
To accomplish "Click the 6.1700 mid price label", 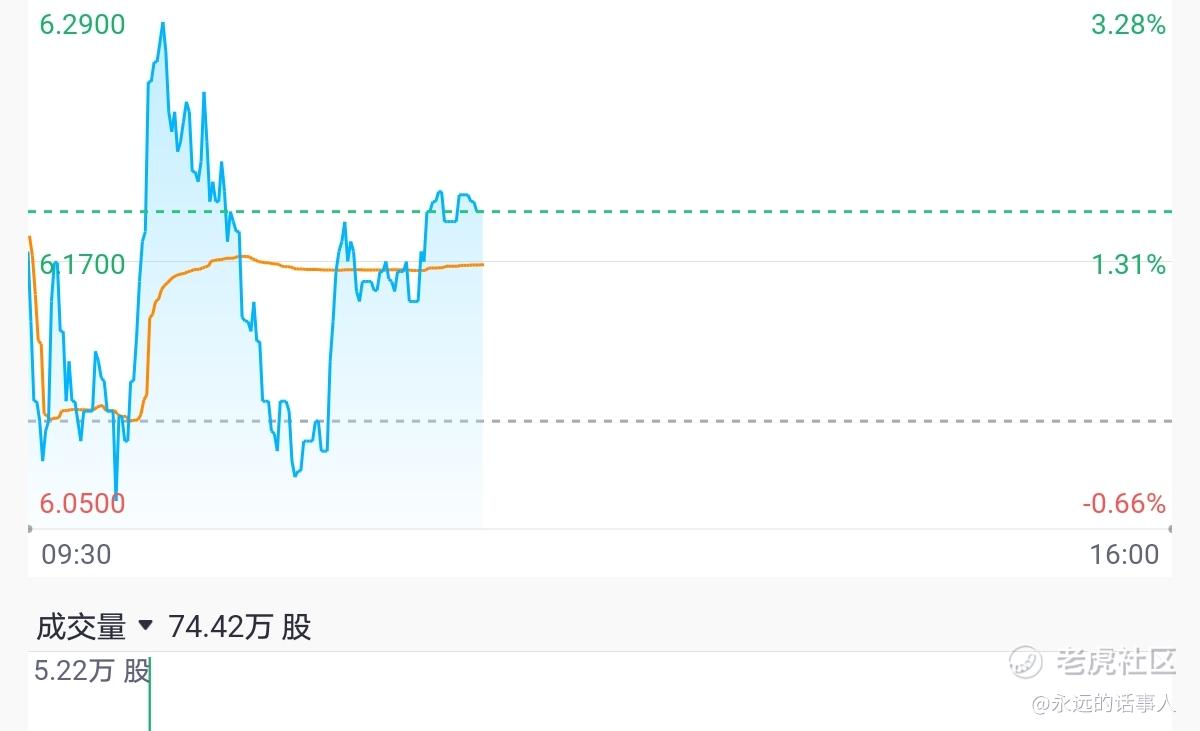I will click(83, 265).
